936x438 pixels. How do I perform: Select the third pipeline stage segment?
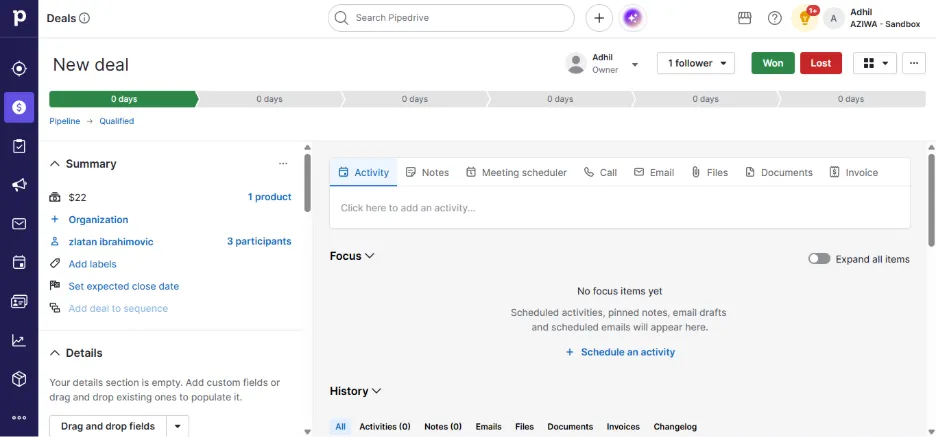click(414, 99)
